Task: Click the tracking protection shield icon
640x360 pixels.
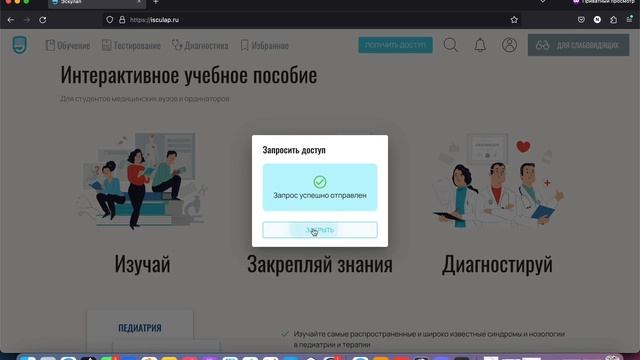Action: [x=109, y=20]
